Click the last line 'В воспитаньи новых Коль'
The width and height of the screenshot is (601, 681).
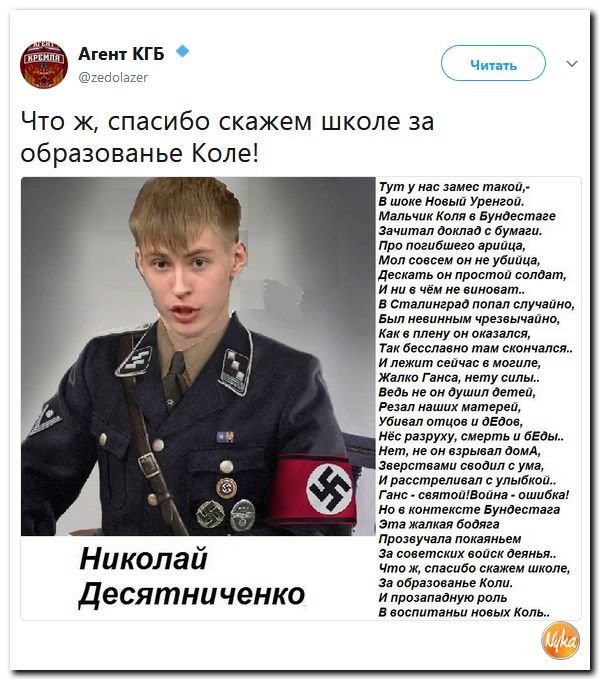464,612
